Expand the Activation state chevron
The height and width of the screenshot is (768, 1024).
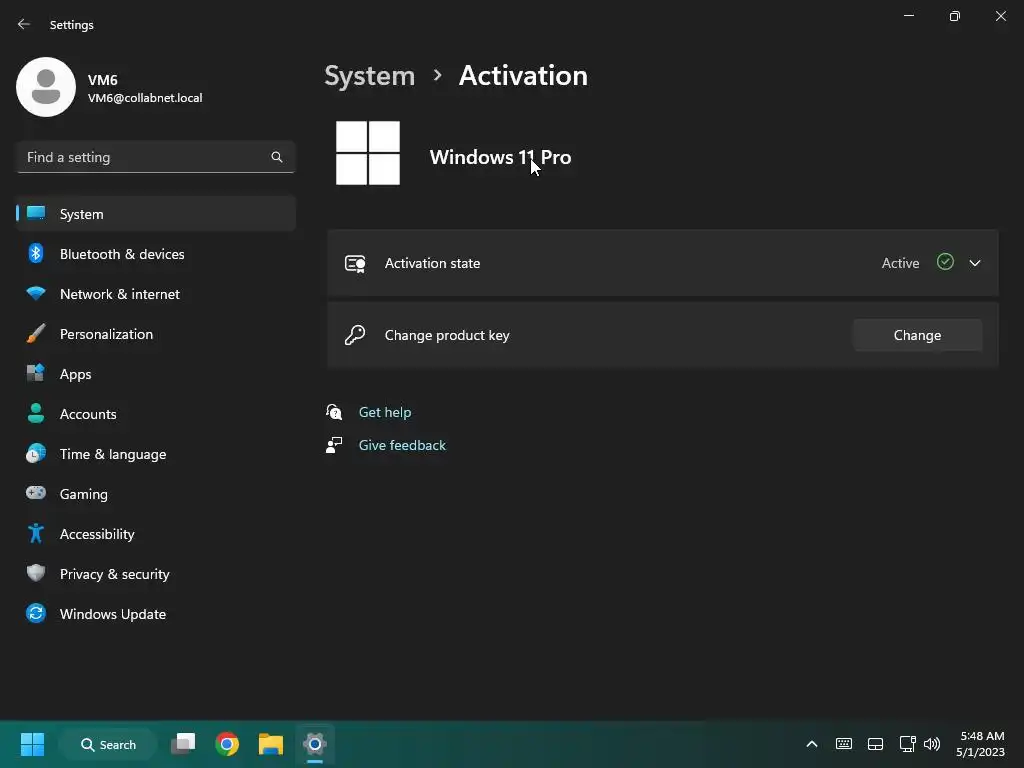[975, 263]
